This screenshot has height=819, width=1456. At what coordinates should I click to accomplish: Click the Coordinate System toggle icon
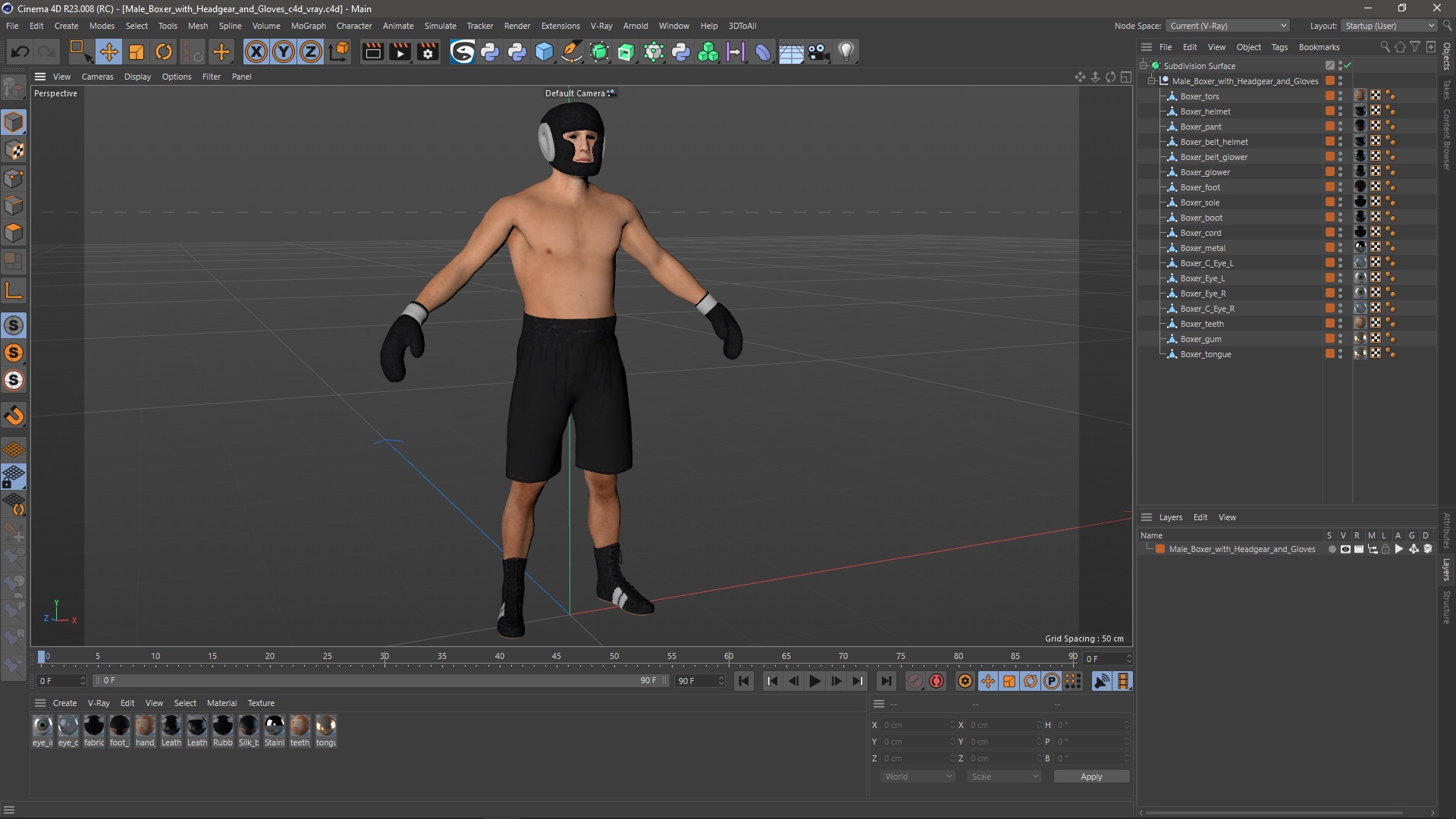point(340,52)
